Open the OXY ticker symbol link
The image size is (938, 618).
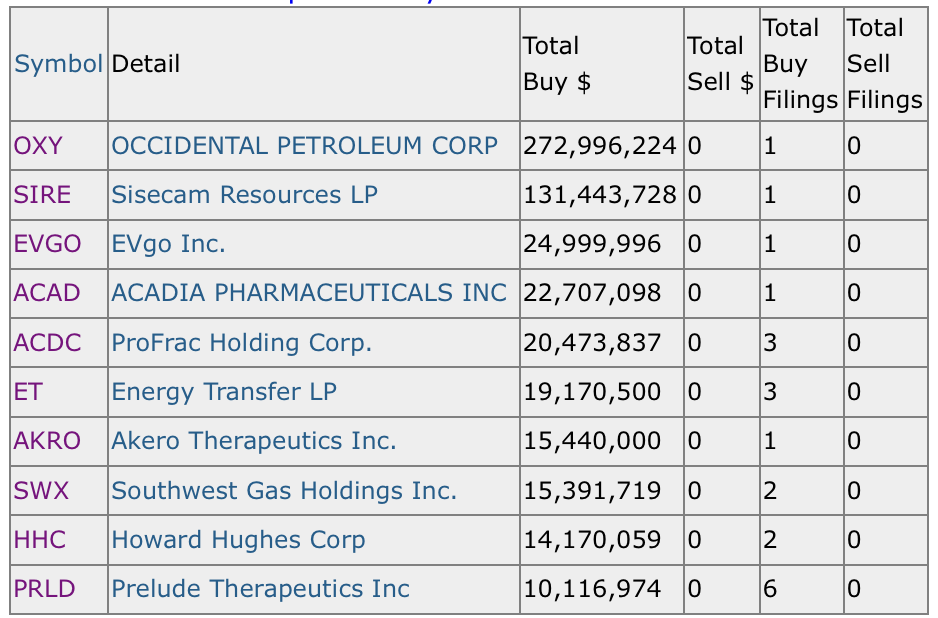coord(38,146)
